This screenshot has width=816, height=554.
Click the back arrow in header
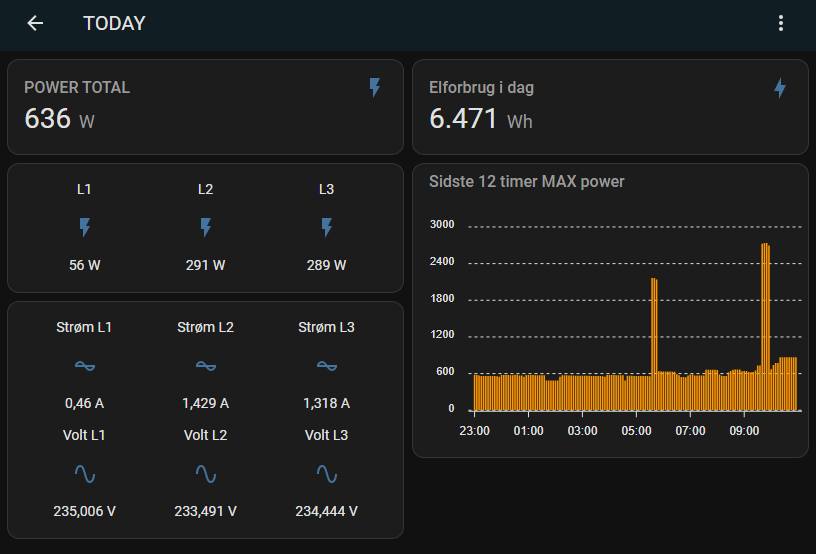coord(35,23)
